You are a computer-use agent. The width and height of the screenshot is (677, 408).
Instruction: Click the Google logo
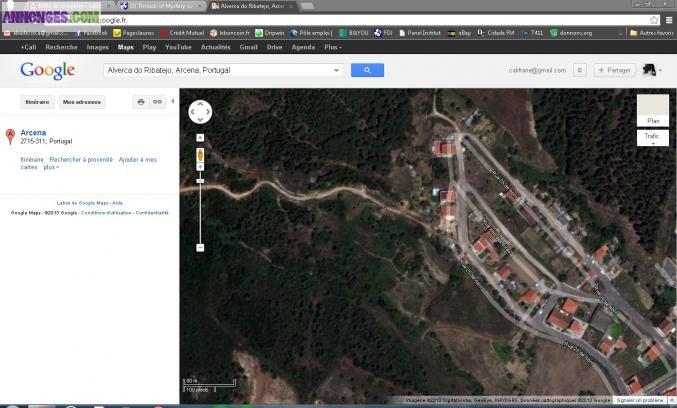pyautogui.click(x=47, y=70)
